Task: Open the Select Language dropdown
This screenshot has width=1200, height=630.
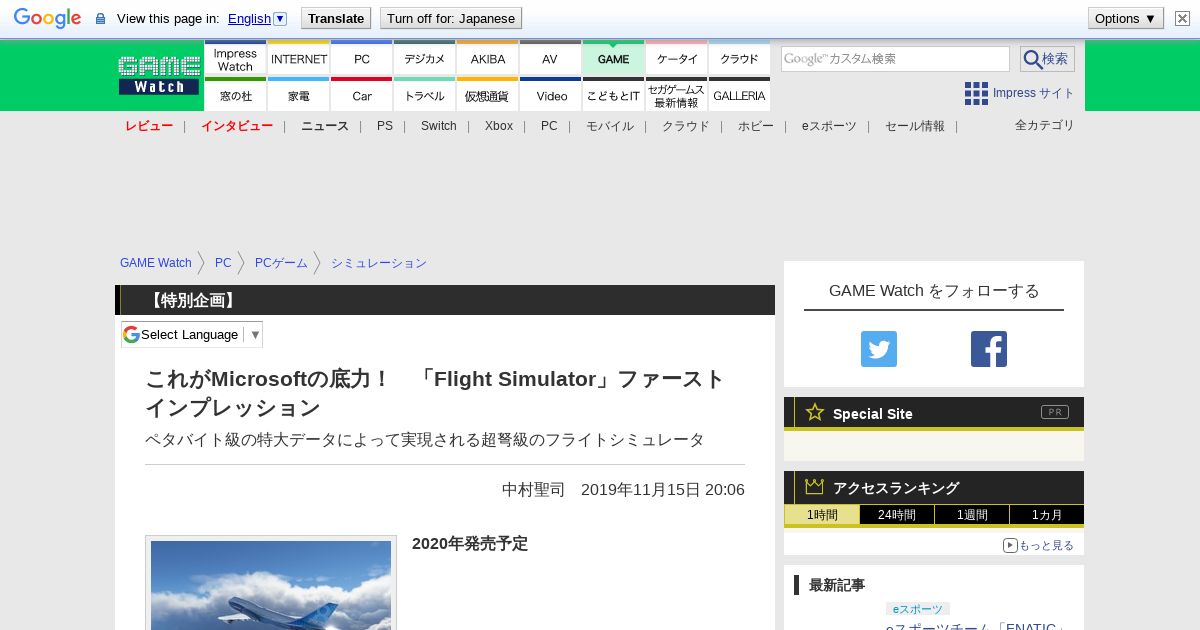Action: (x=192, y=334)
